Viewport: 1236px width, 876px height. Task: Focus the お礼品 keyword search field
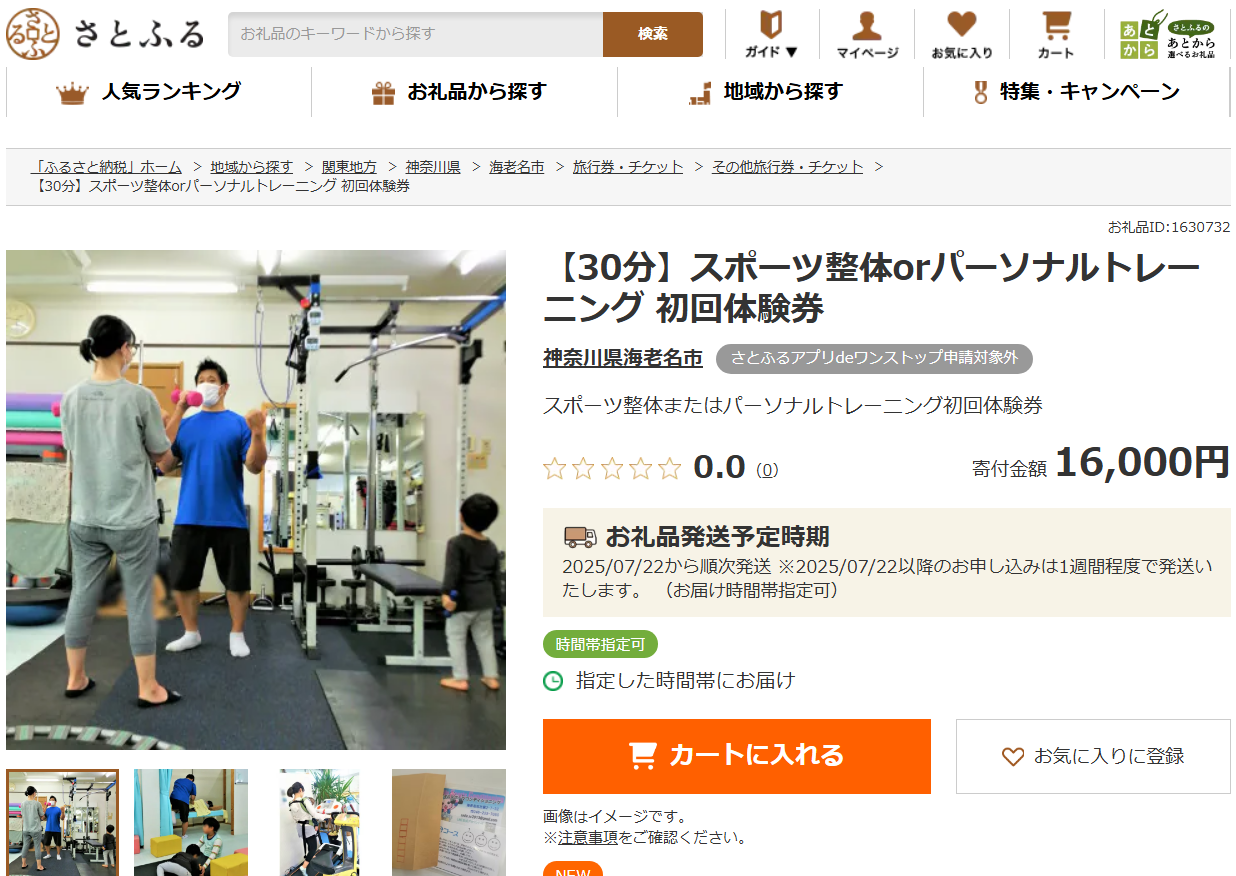(416, 34)
